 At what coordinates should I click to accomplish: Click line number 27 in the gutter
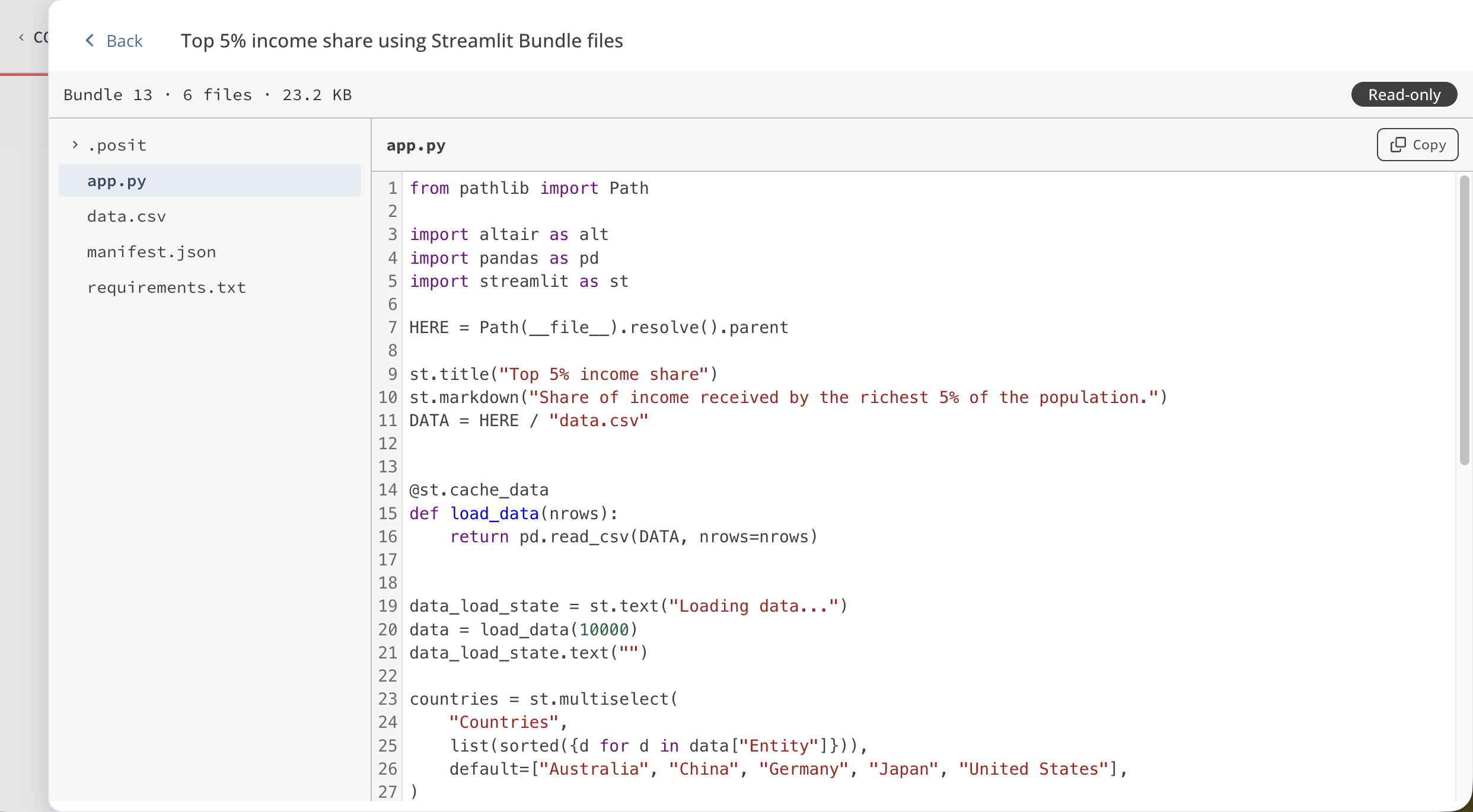[388, 792]
